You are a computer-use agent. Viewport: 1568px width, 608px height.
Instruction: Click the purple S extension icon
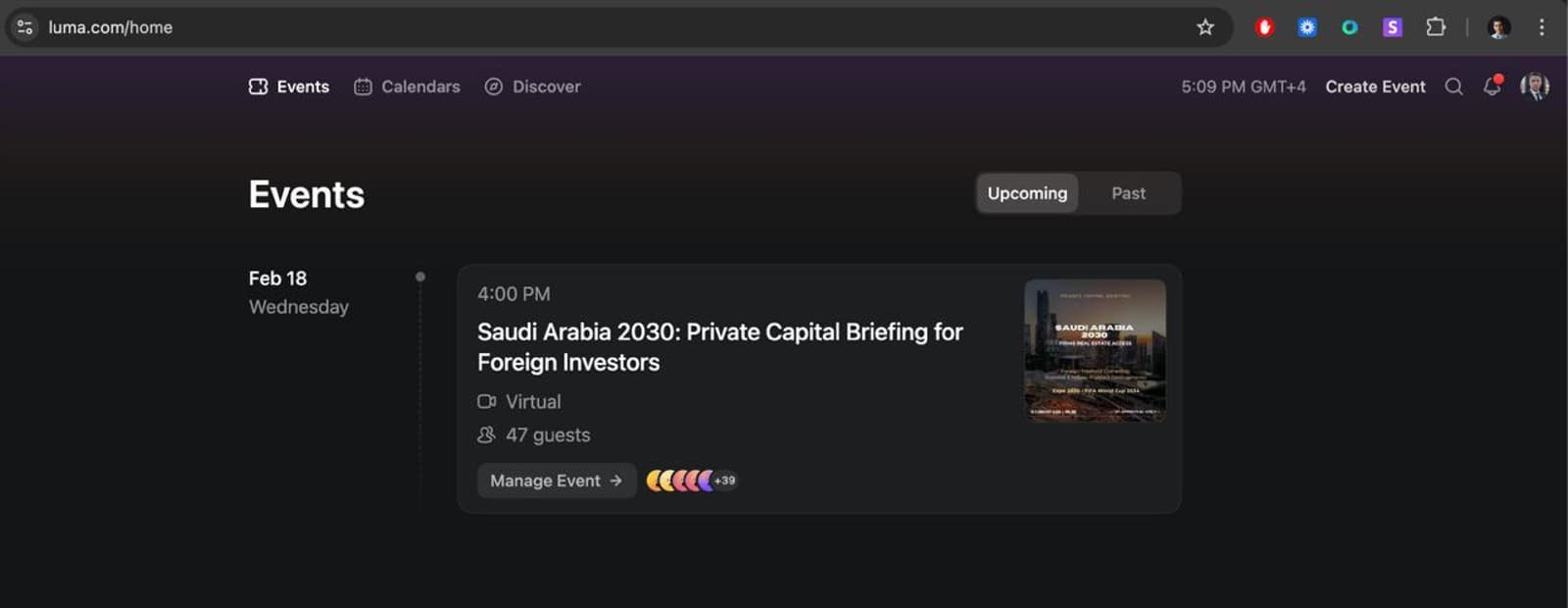(x=1393, y=27)
